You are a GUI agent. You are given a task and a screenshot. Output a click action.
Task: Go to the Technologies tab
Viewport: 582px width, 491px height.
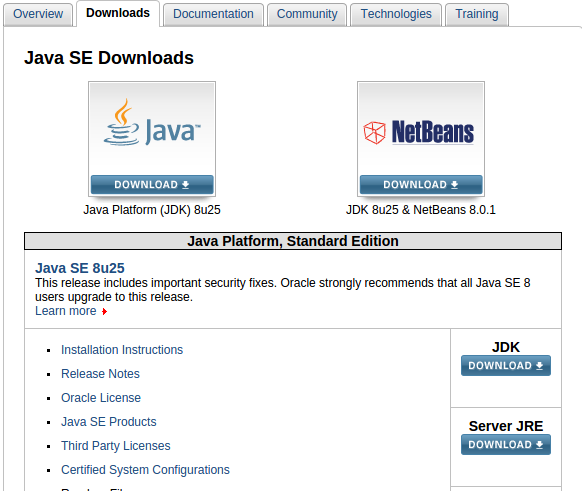click(x=396, y=14)
